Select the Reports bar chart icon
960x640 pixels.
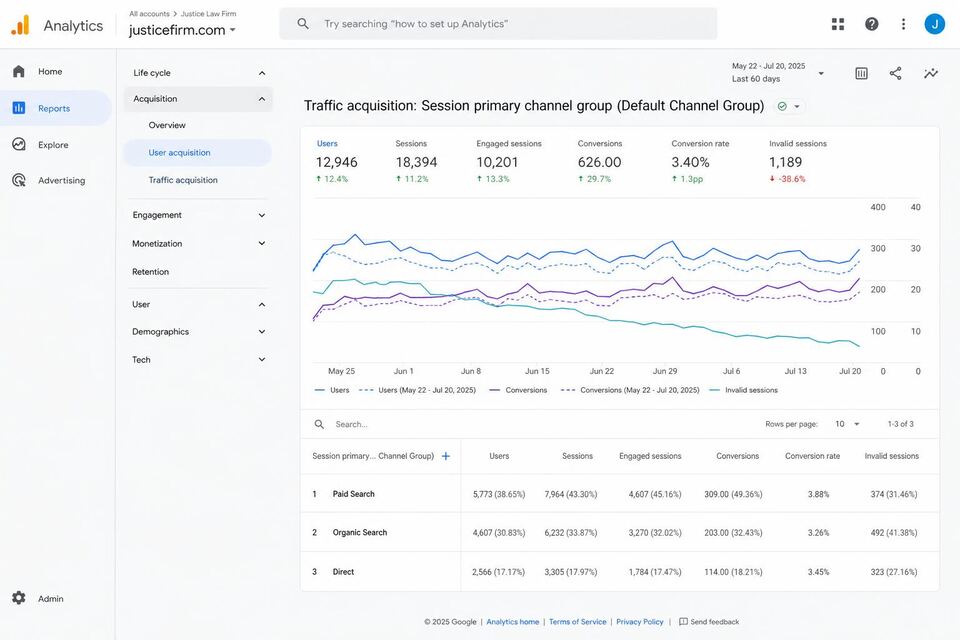pyautogui.click(x=19, y=108)
